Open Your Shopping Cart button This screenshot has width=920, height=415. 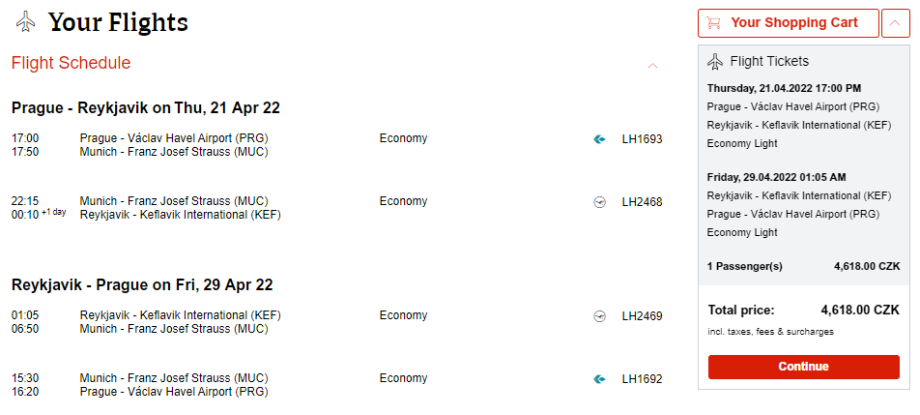coord(788,23)
